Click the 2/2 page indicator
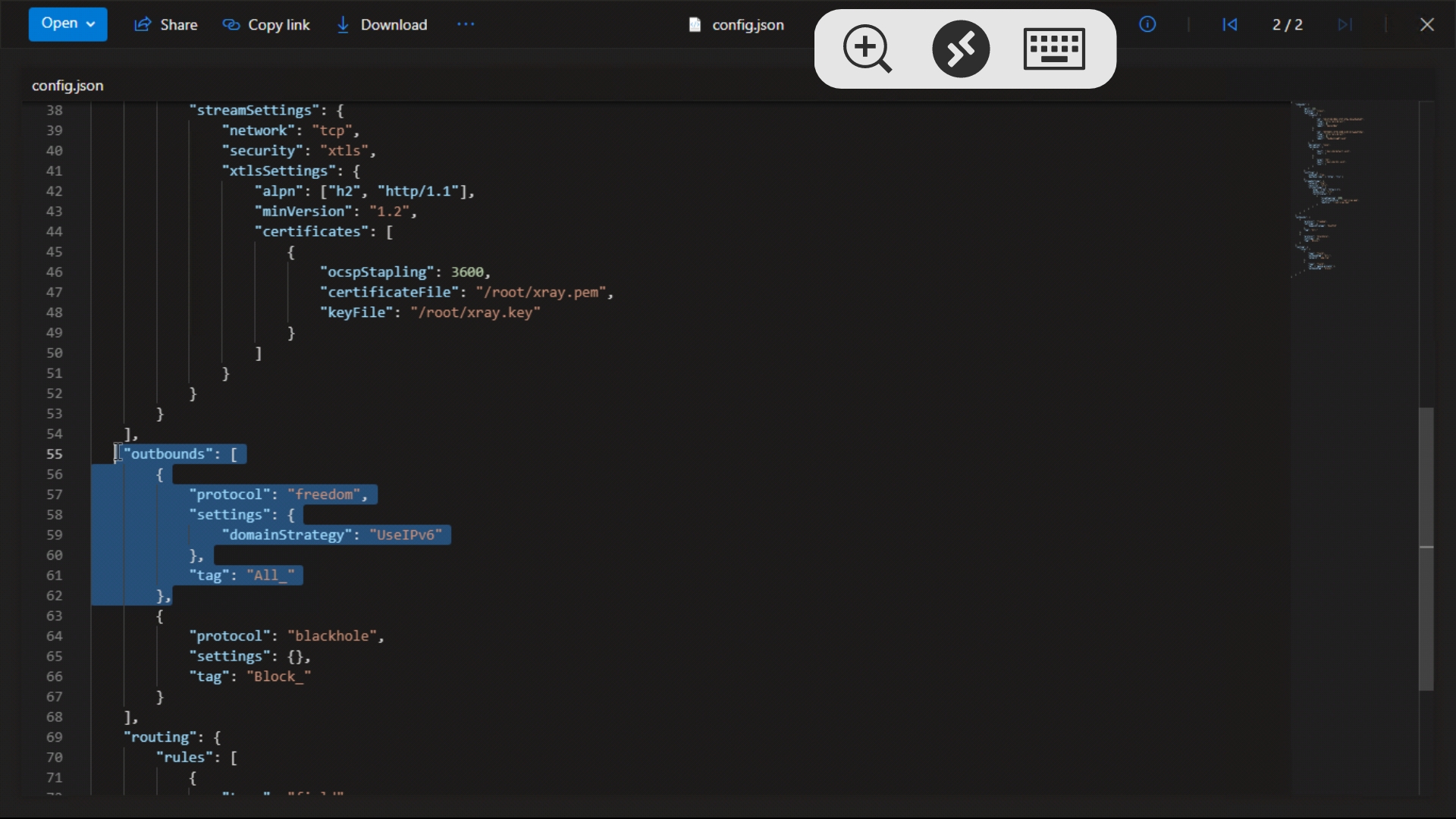 (1287, 24)
